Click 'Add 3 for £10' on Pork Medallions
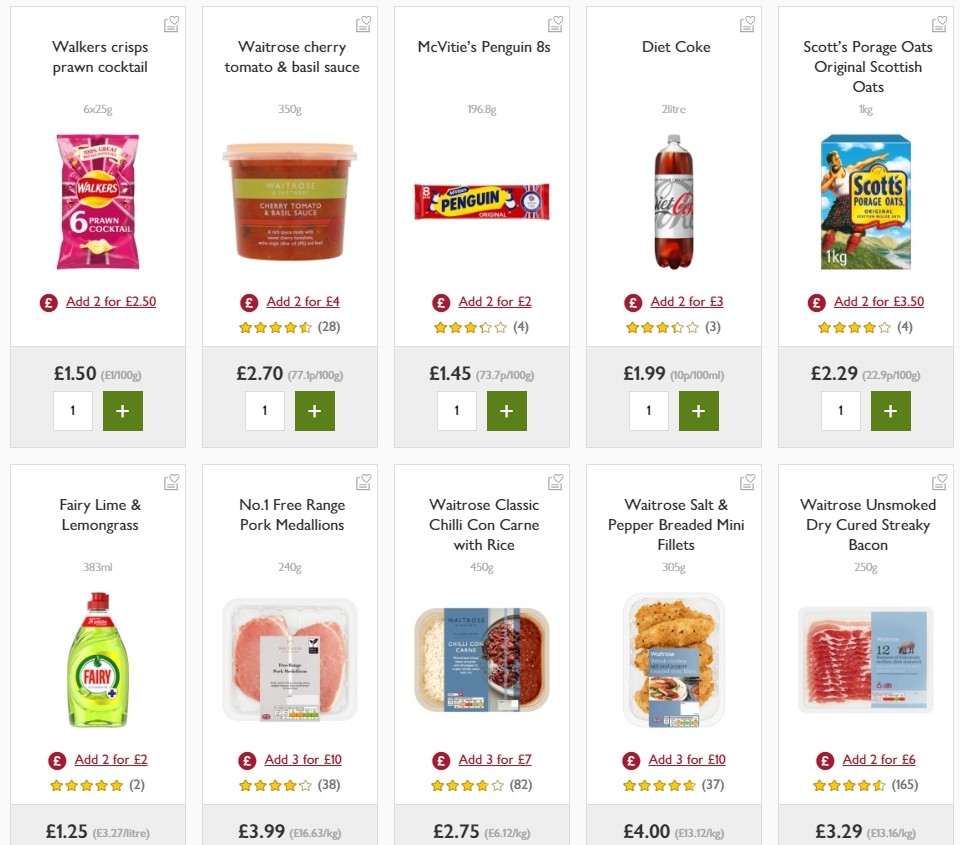The height and width of the screenshot is (845, 960). point(303,759)
